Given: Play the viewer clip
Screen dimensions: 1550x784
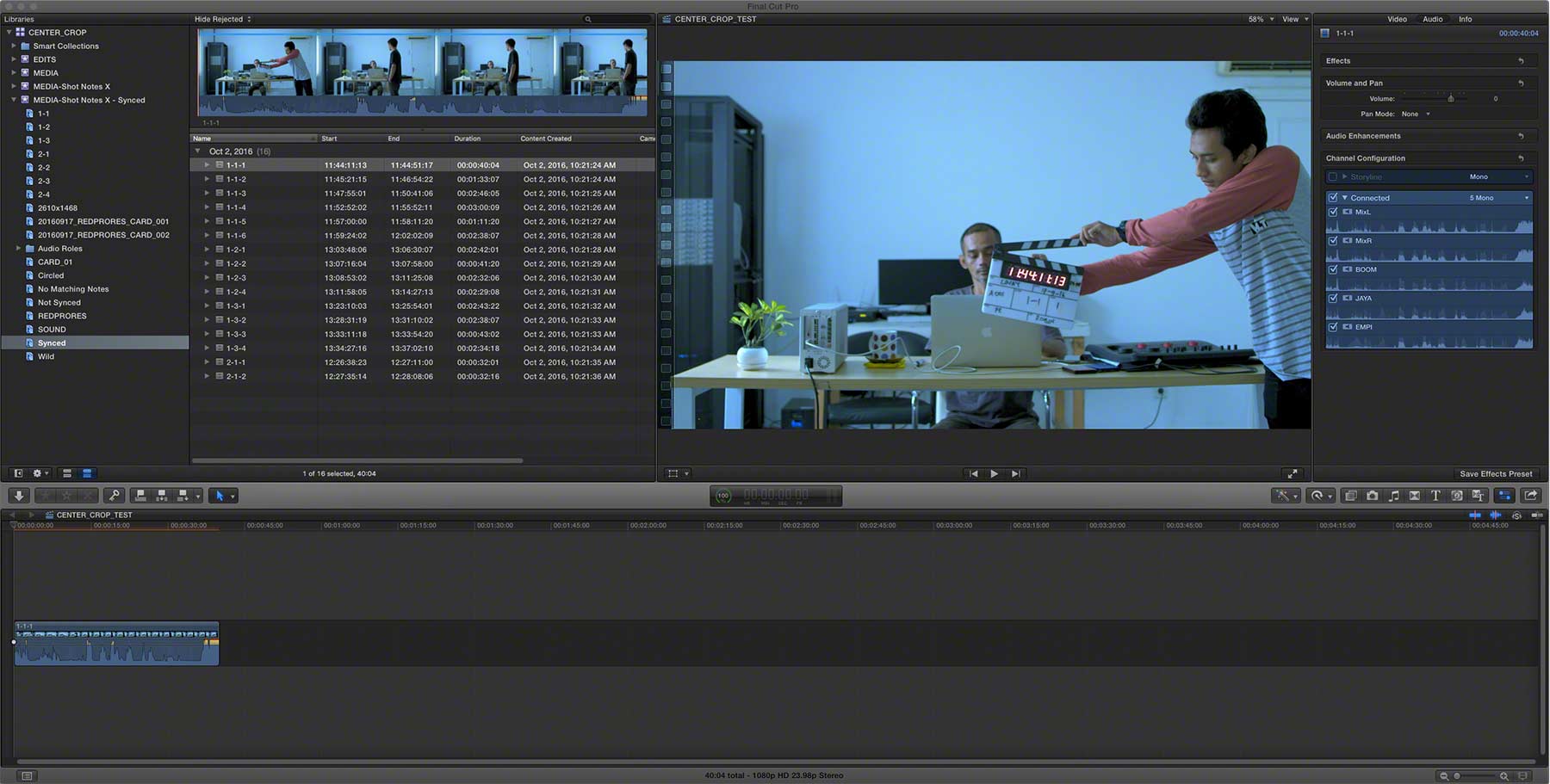Looking at the screenshot, I should [x=994, y=473].
